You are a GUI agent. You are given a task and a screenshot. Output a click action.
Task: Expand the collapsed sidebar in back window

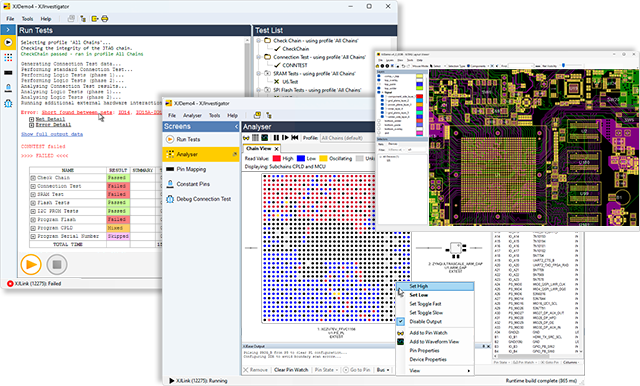tap(8, 30)
